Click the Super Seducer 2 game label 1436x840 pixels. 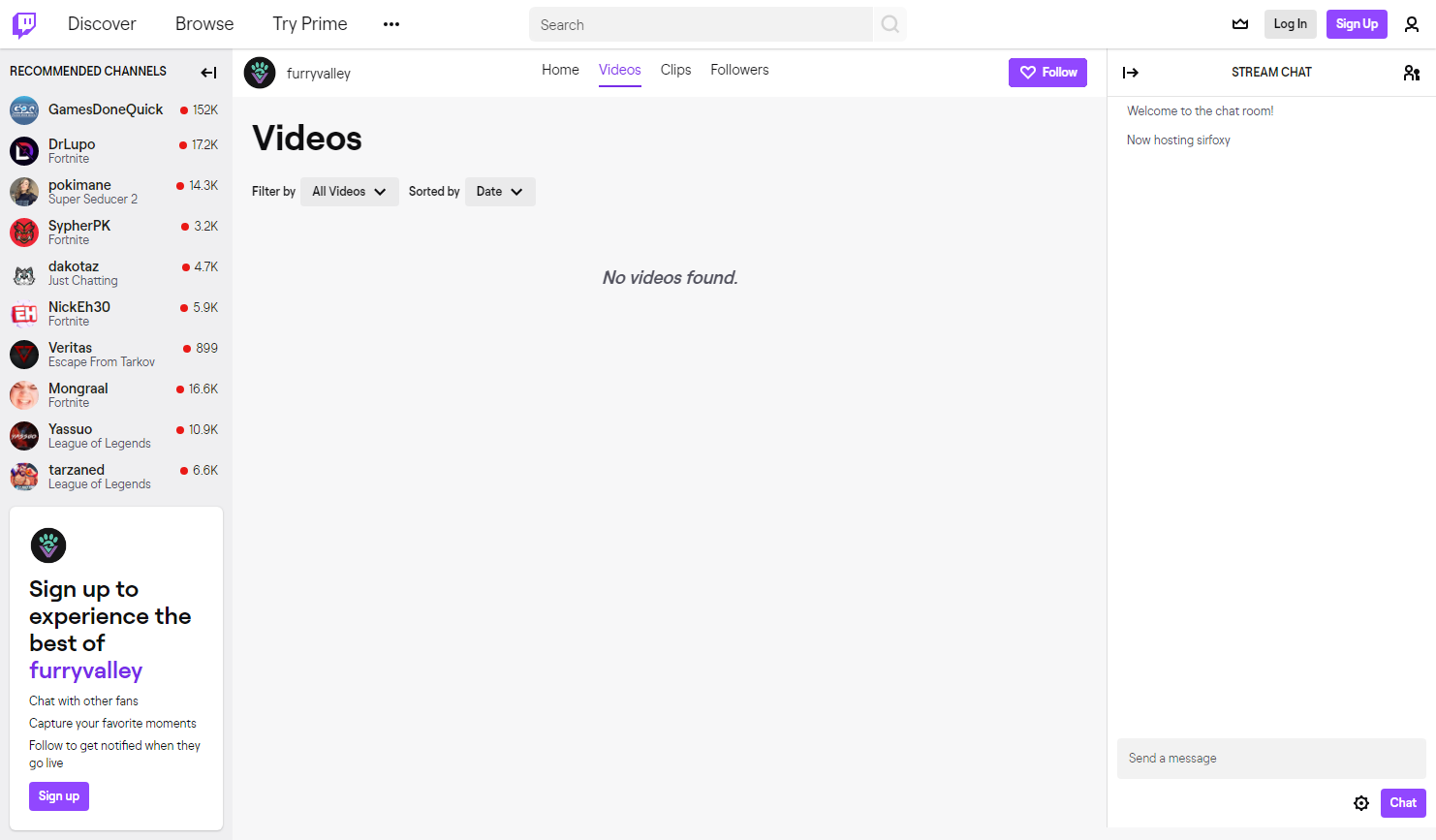[x=93, y=200]
